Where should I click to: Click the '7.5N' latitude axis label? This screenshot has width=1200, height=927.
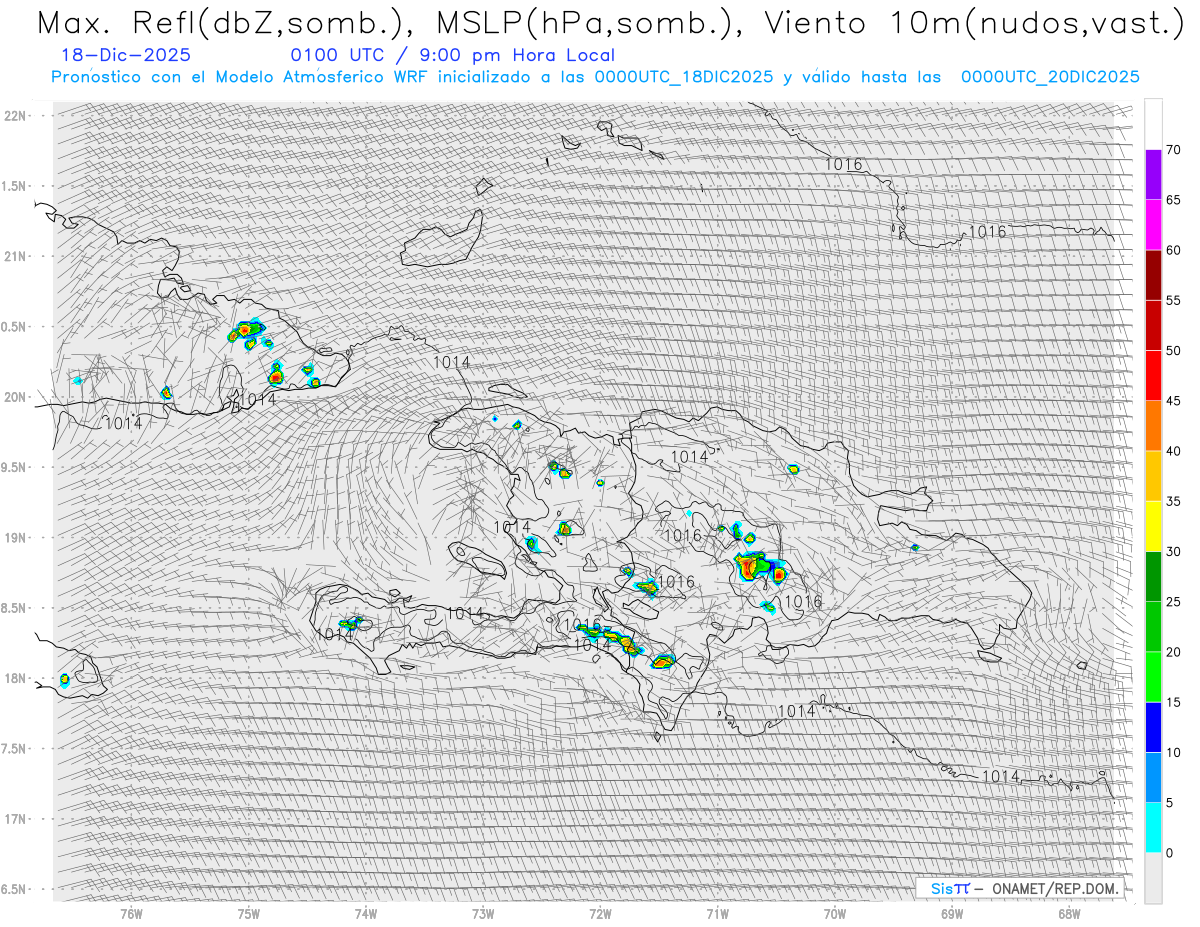coord(15,748)
